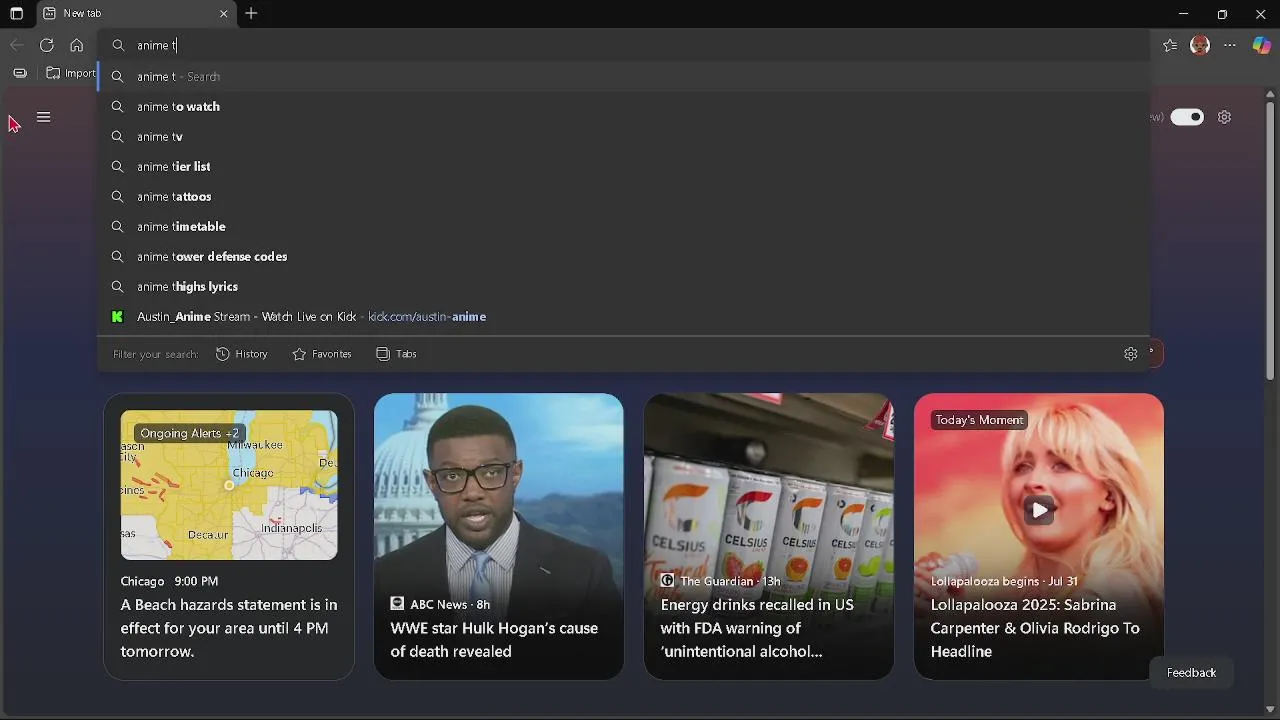Click the Favorites star filter icon
The height and width of the screenshot is (720, 1280).
[299, 354]
